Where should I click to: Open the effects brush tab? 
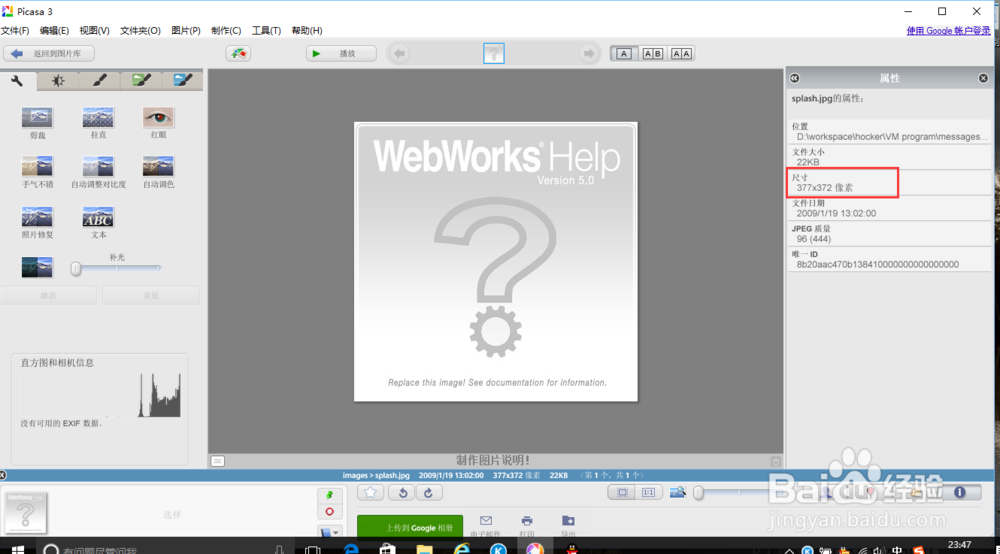pyautogui.click(x=99, y=80)
